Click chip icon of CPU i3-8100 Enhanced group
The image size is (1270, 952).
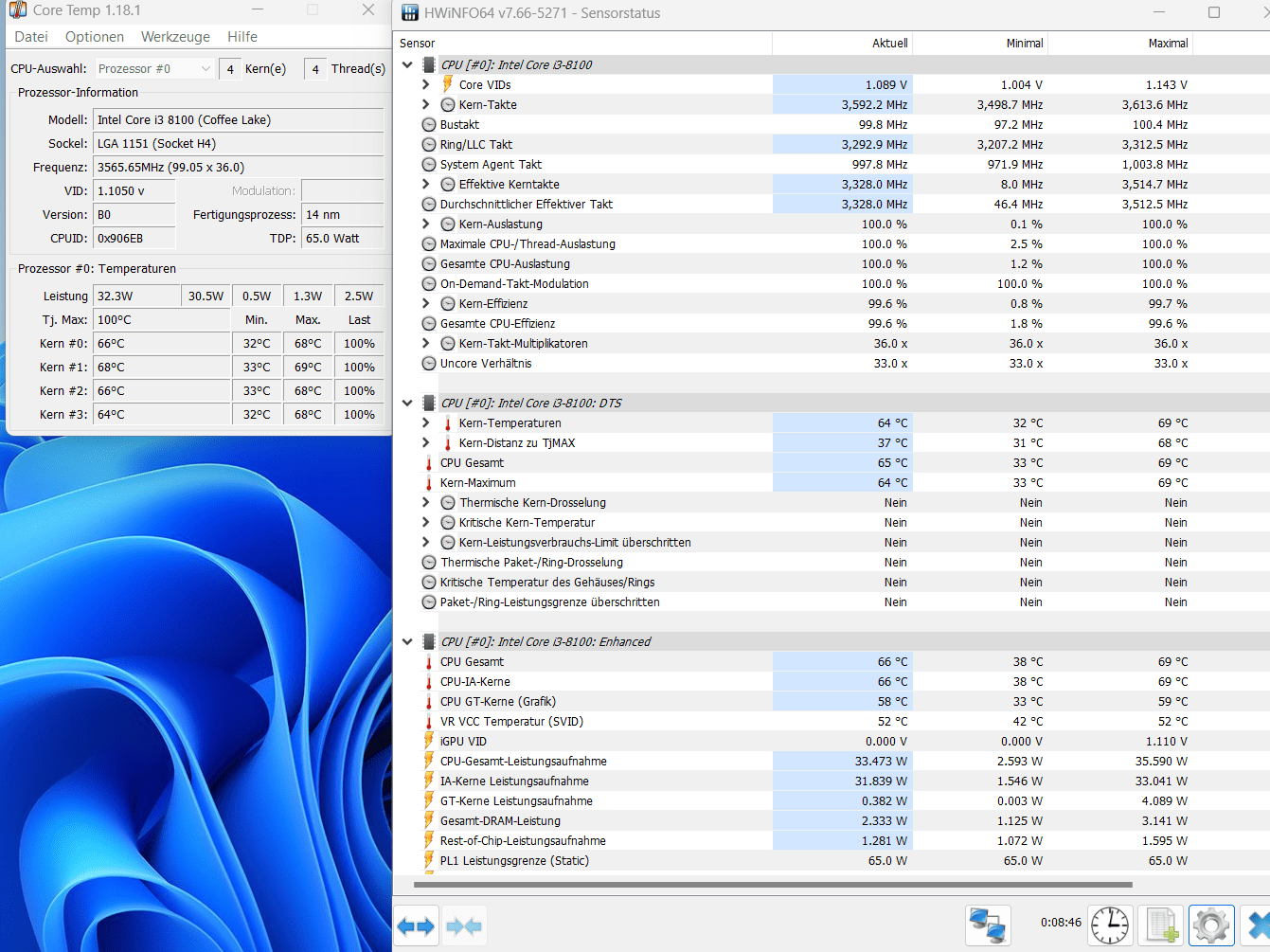point(429,641)
